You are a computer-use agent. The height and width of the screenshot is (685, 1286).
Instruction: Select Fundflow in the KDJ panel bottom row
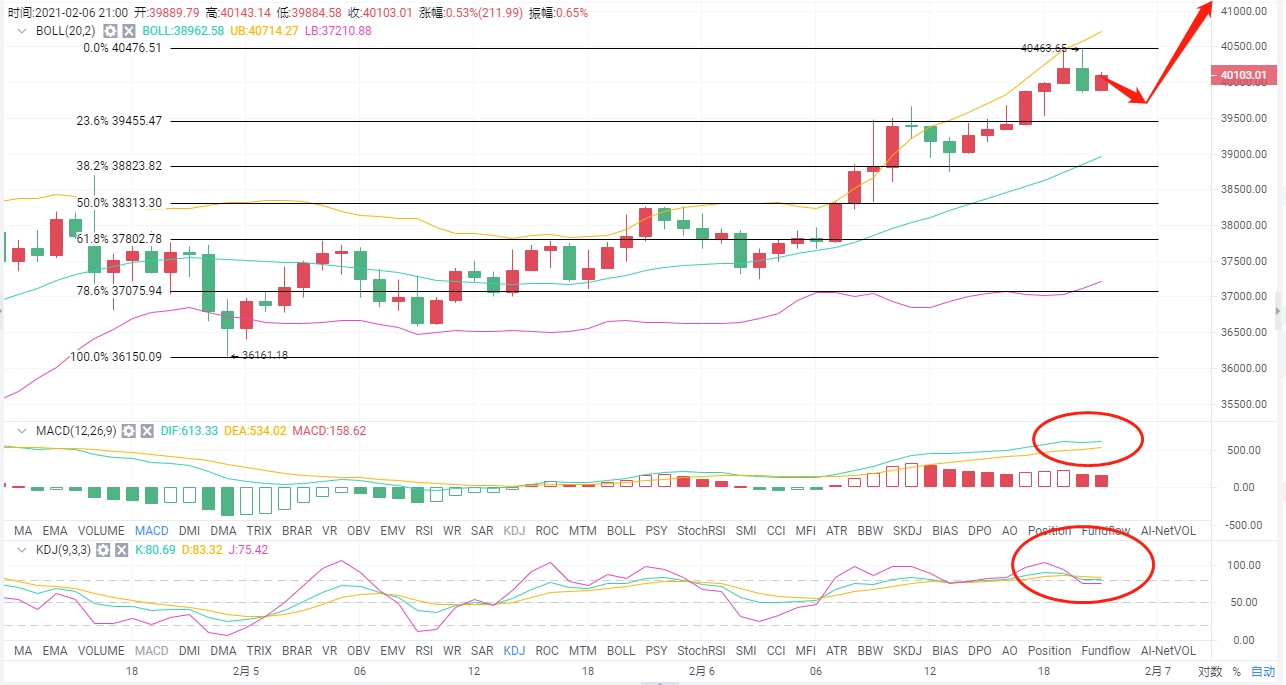coord(1105,650)
